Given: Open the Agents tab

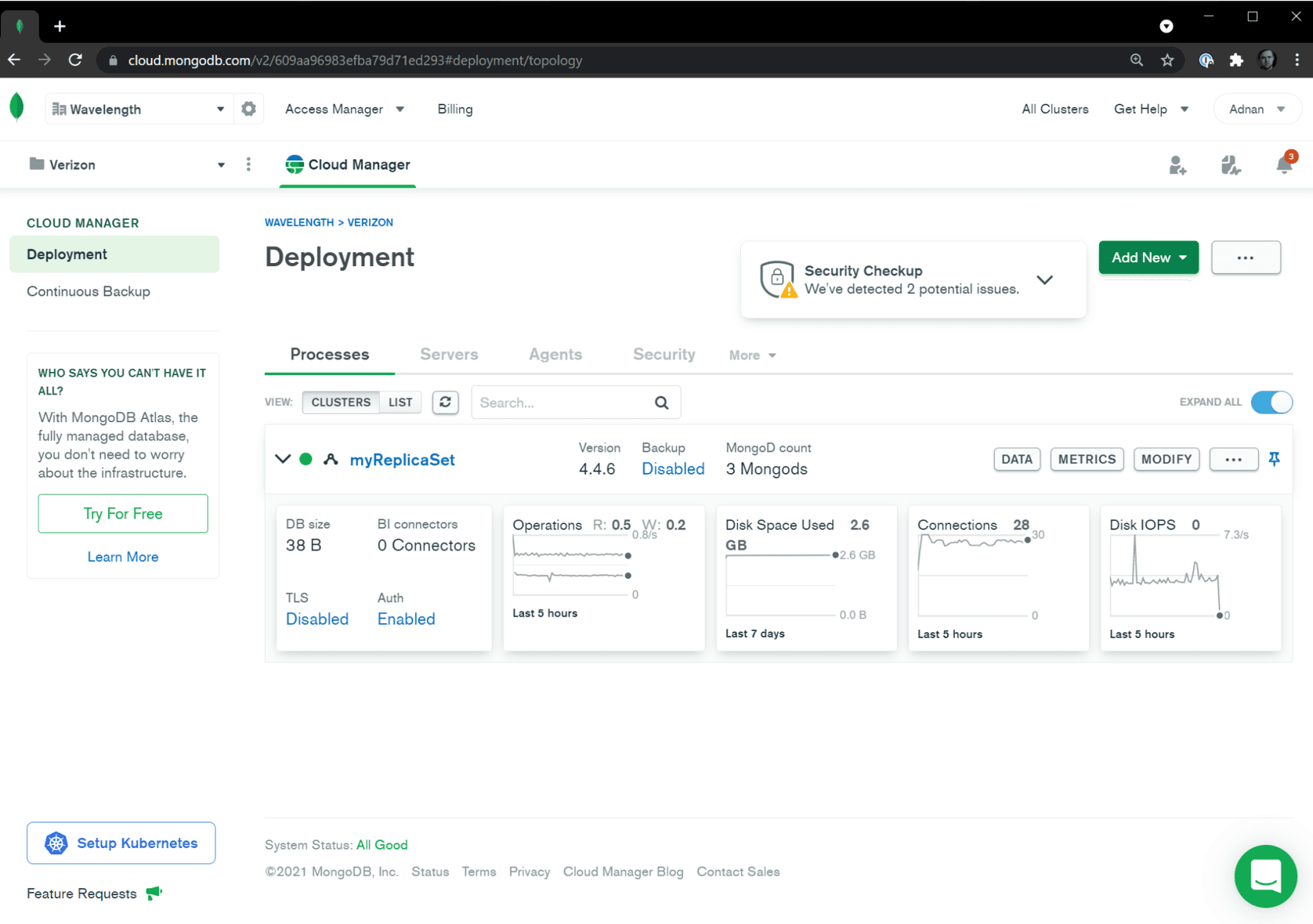Looking at the screenshot, I should click(555, 354).
